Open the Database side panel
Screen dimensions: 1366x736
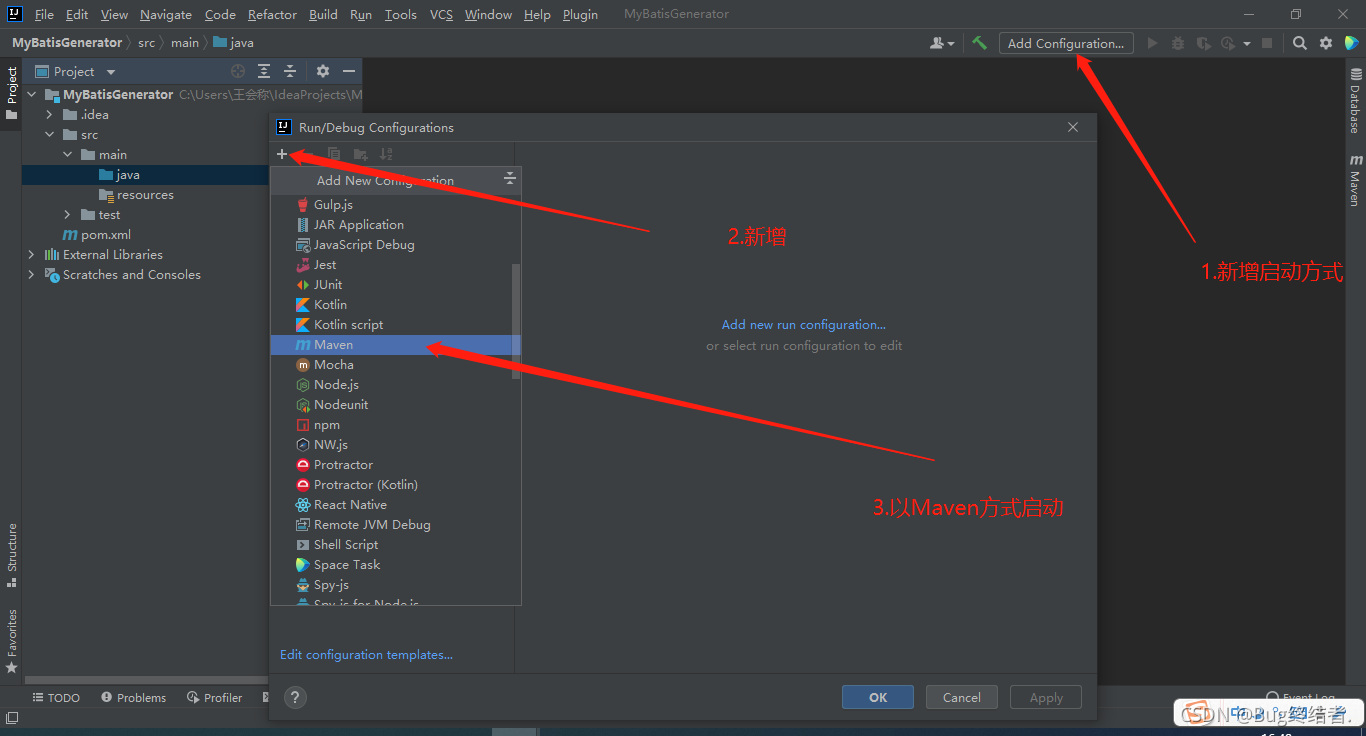click(x=1355, y=100)
